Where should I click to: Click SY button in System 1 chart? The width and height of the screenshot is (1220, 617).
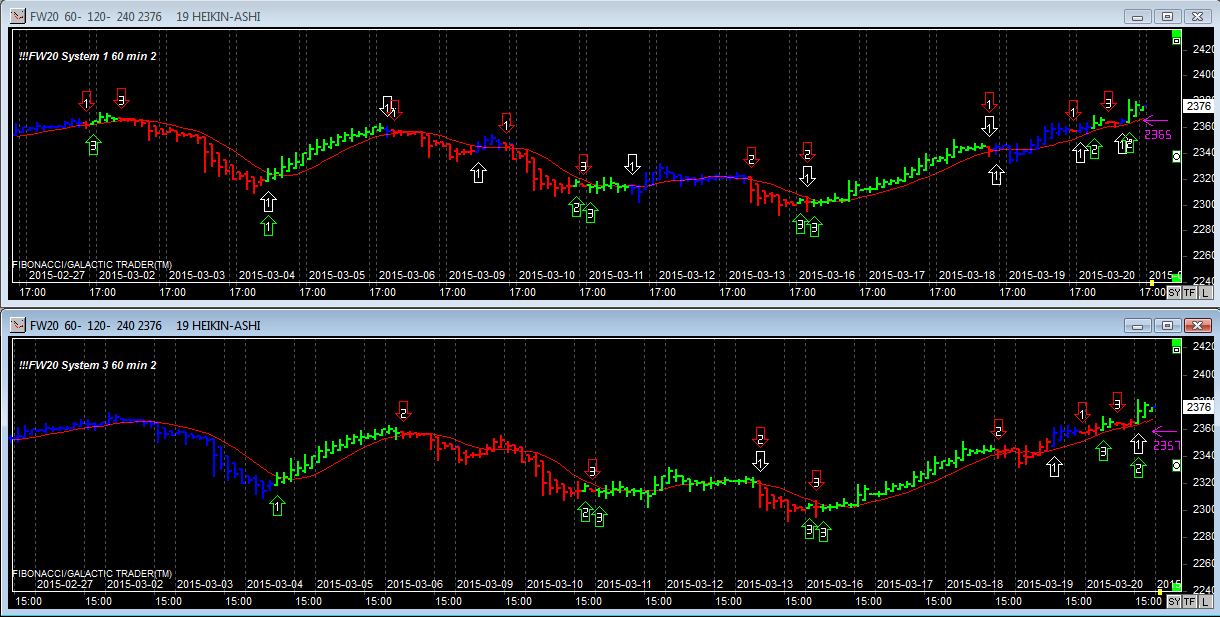1174,293
